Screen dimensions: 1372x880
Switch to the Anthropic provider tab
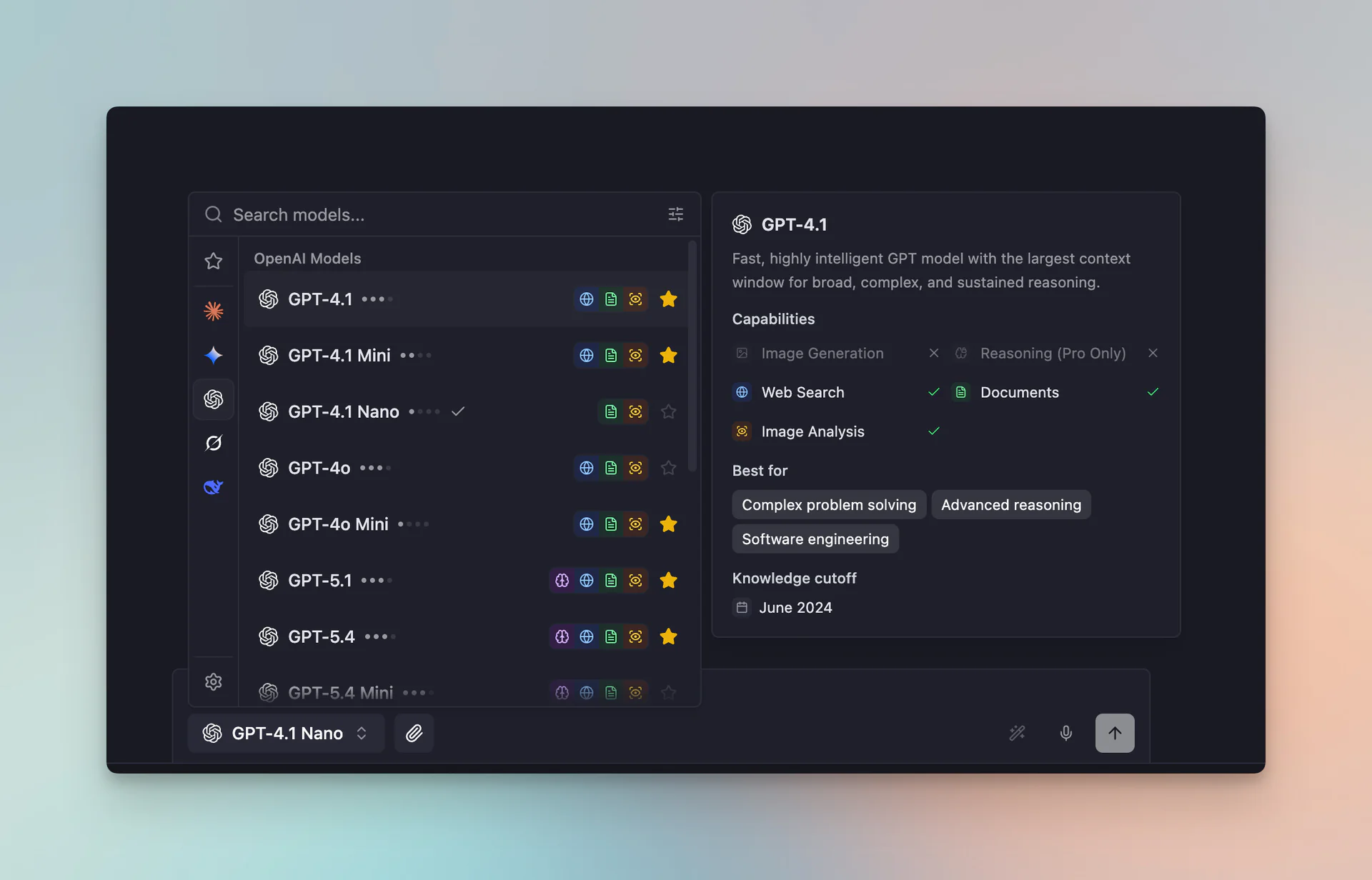(213, 311)
